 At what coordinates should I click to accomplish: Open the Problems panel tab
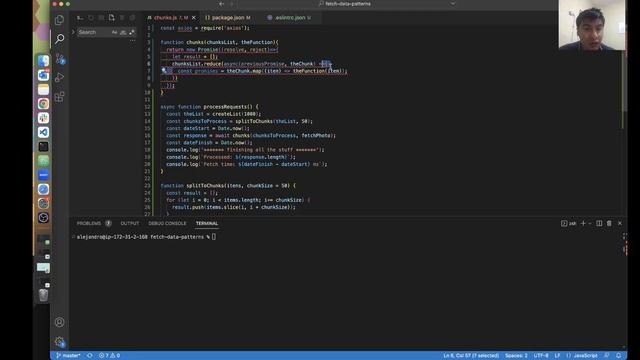coord(94,223)
